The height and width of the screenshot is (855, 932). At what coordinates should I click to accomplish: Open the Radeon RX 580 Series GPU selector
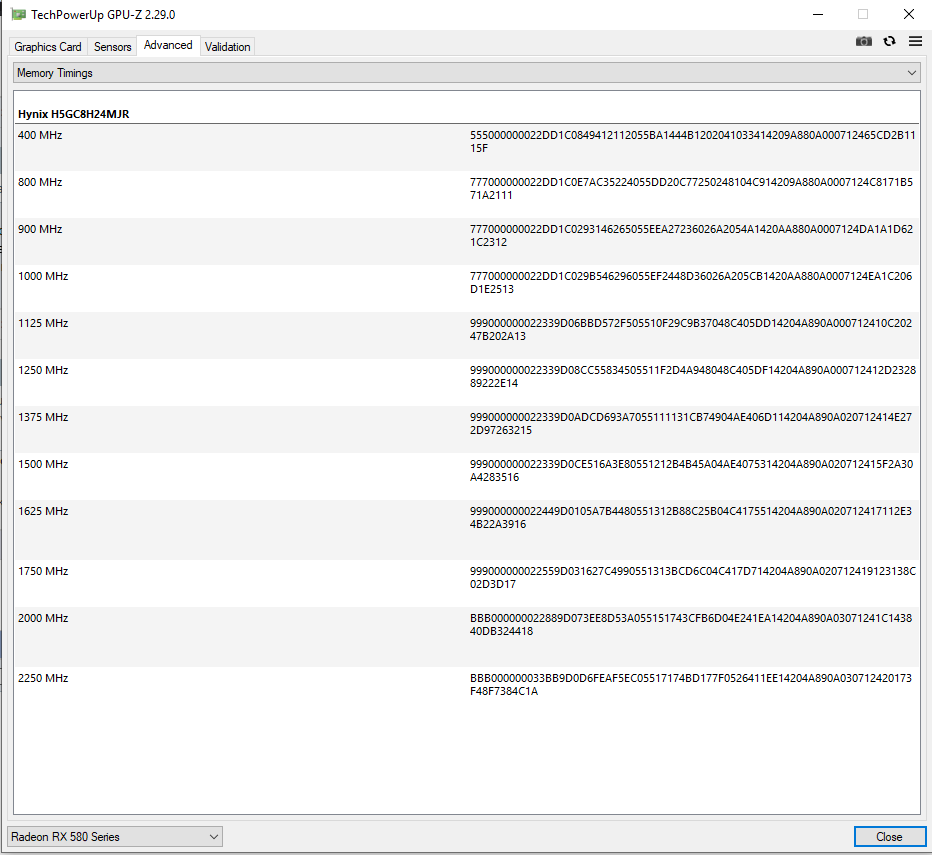point(115,837)
